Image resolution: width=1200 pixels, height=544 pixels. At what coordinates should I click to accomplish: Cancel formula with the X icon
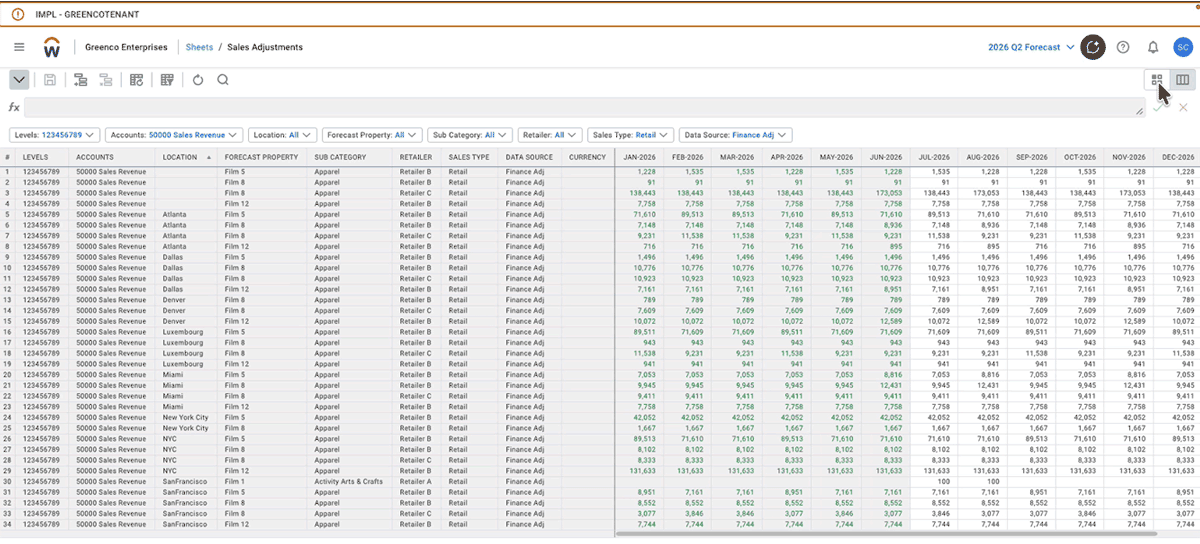click(x=1183, y=107)
